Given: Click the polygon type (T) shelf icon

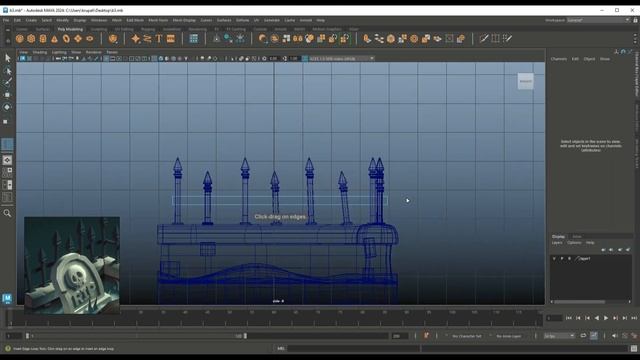Looking at the screenshot, I should coord(159,39).
